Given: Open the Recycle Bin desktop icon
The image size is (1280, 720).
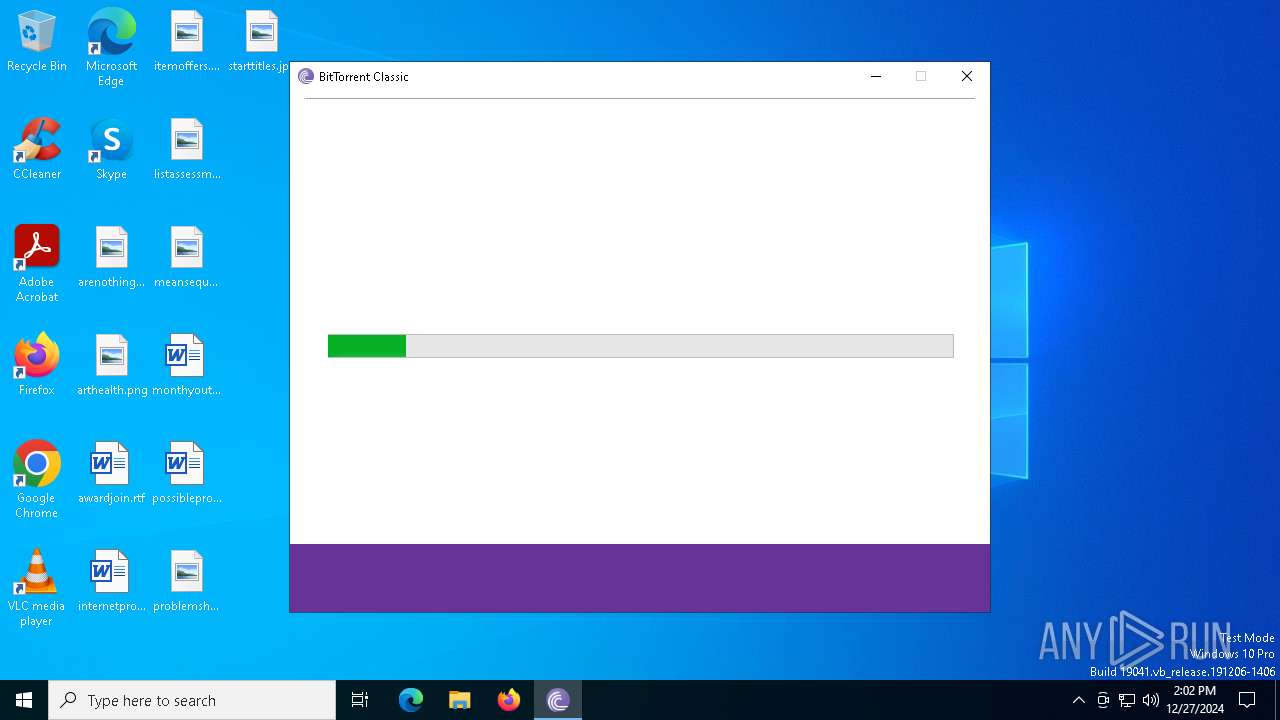Looking at the screenshot, I should [x=37, y=41].
